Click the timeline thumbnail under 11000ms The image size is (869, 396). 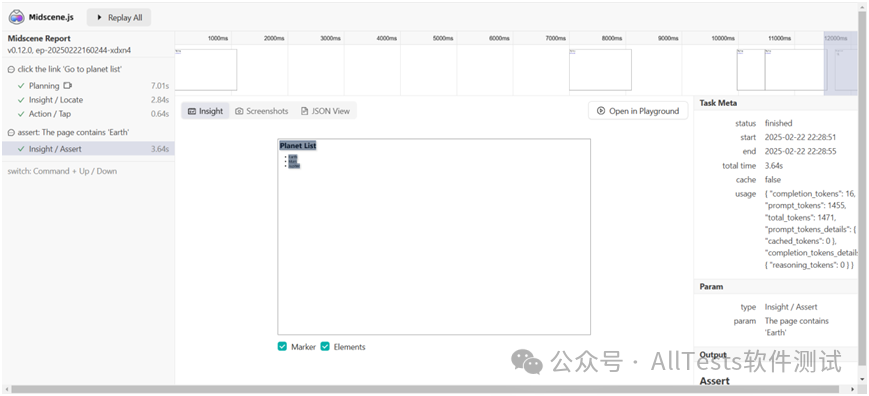[796, 70]
